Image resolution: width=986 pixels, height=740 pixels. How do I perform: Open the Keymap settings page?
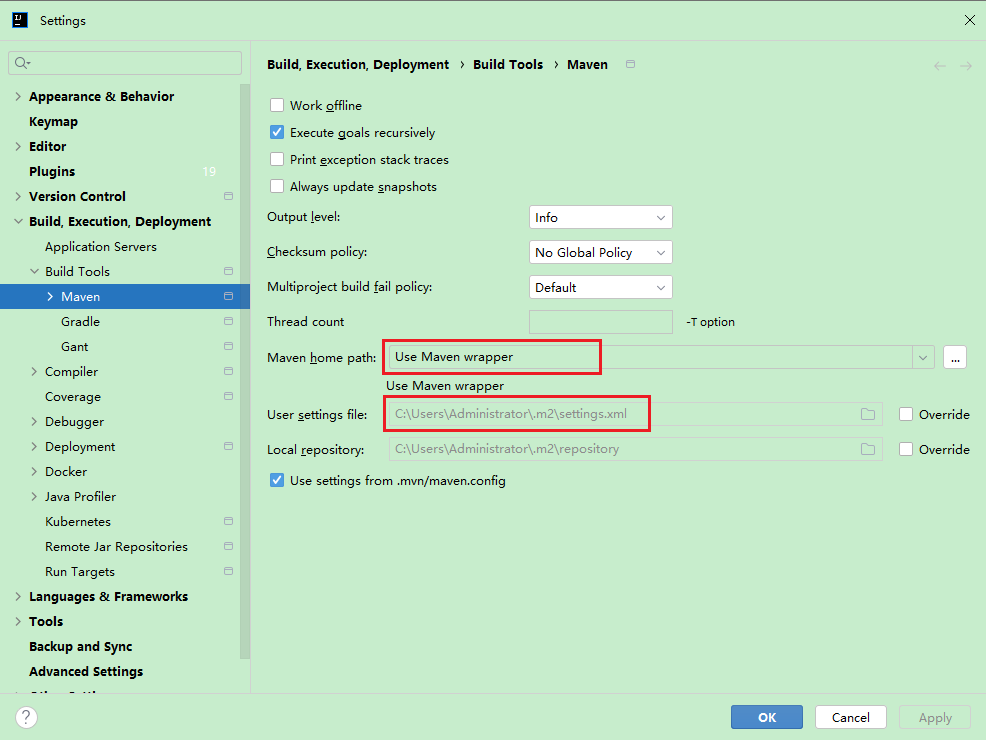click(53, 122)
